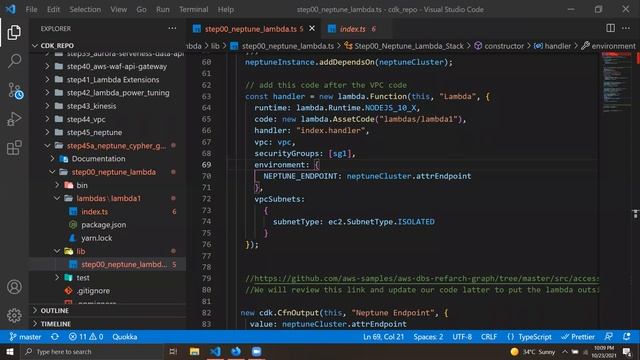
Task: Open the Extensions view
Action: click(x=14, y=148)
